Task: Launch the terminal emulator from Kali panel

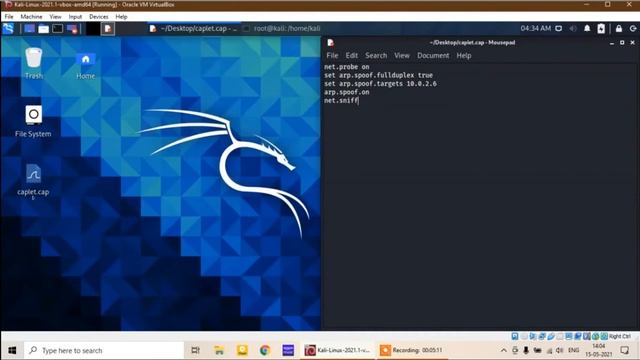Action: 58,29
